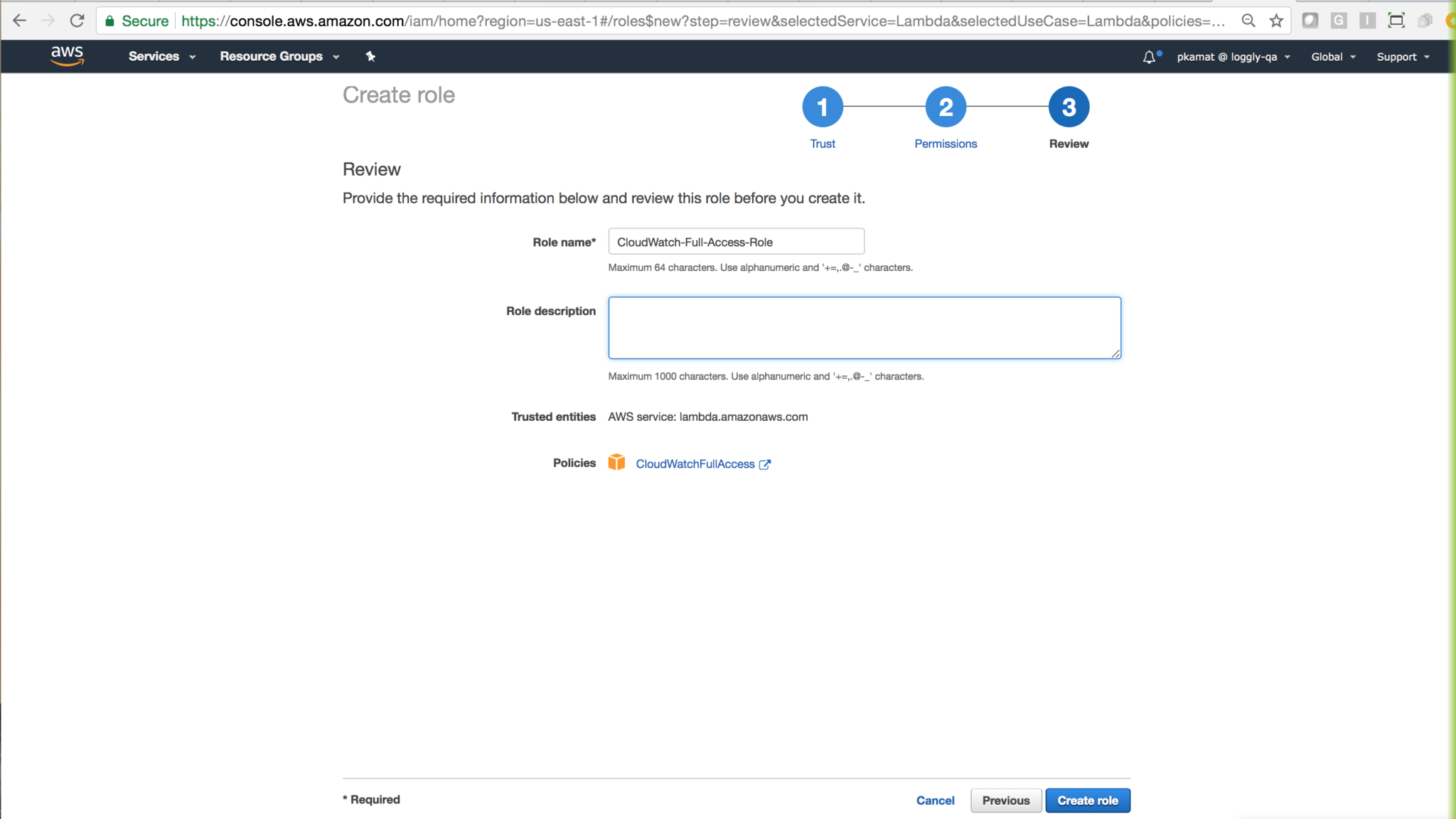The image size is (1456, 819).
Task: Go to step 1 Trust
Action: [x=823, y=107]
